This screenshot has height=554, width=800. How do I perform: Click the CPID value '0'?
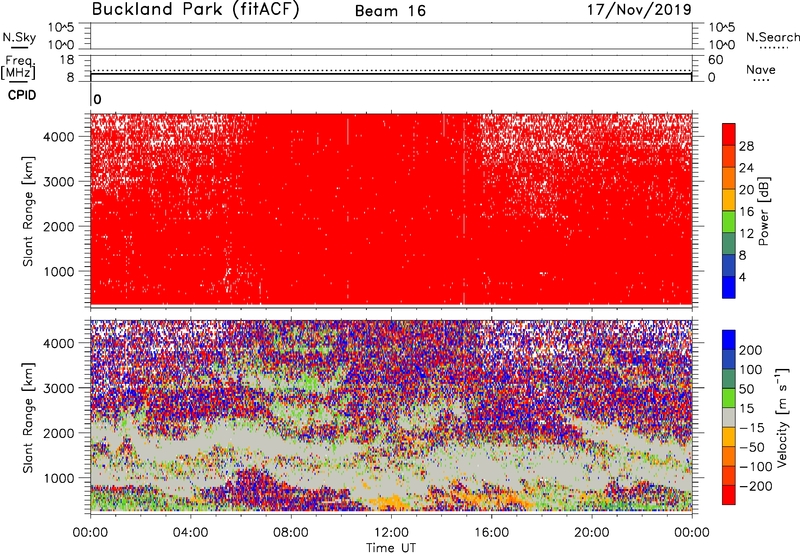pyautogui.click(x=97, y=99)
